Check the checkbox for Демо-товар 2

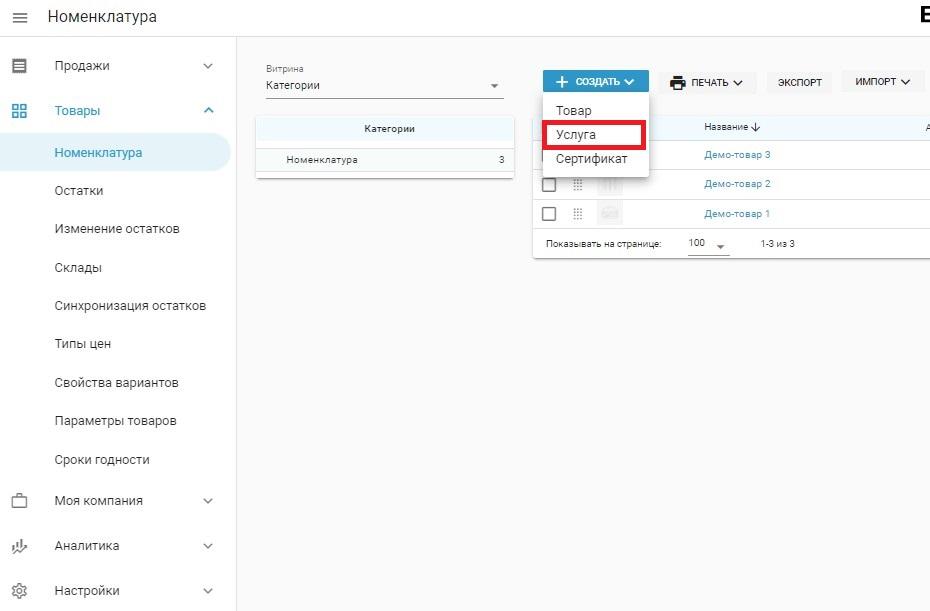[x=549, y=185]
